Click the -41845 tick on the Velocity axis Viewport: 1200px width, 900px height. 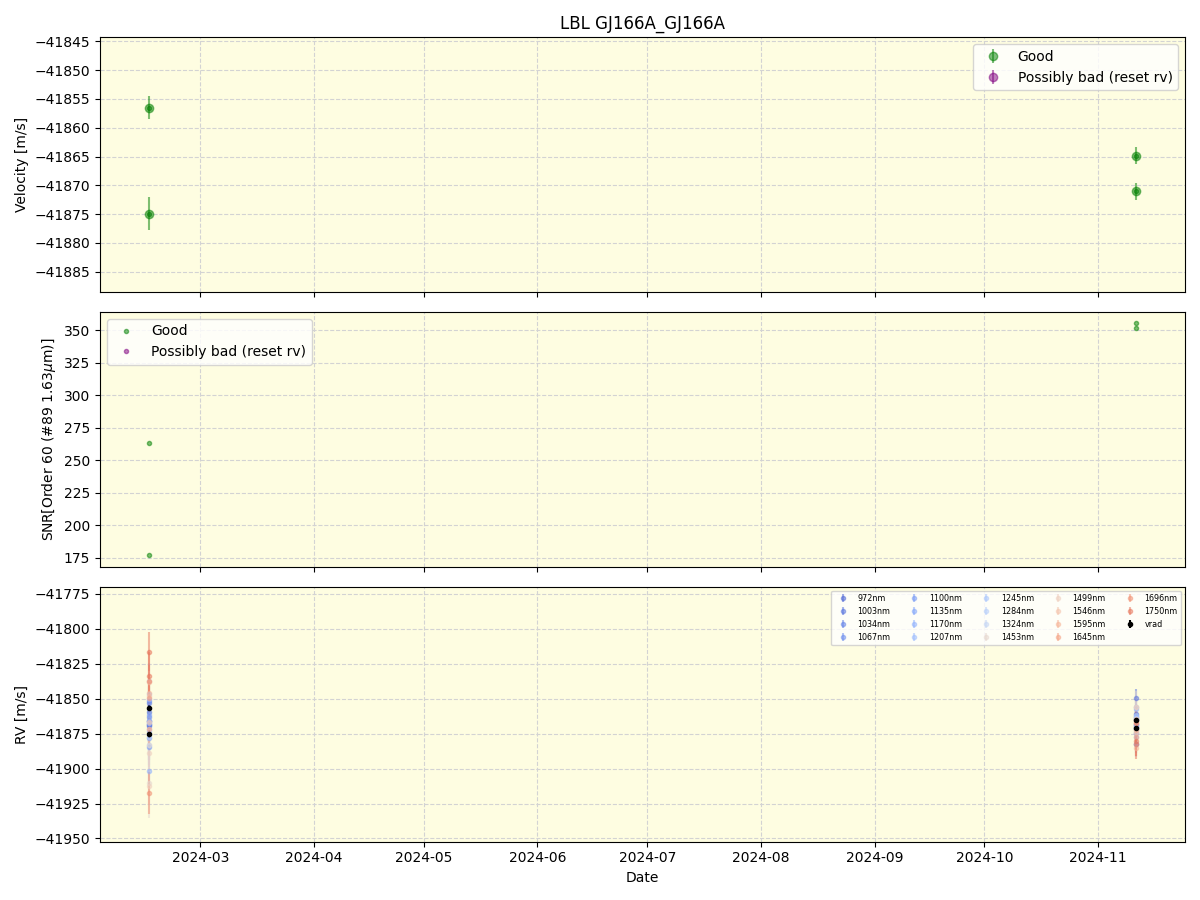[x=65, y=42]
